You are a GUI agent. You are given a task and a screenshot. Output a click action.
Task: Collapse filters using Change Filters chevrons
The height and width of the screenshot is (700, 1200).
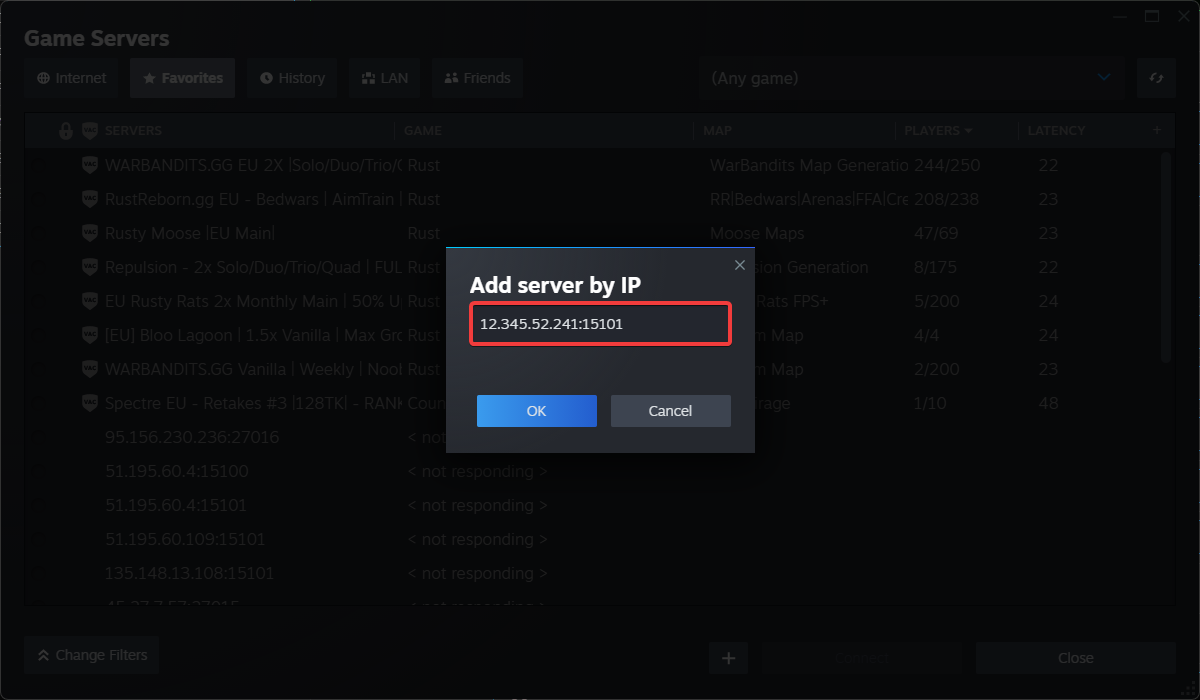pos(44,655)
